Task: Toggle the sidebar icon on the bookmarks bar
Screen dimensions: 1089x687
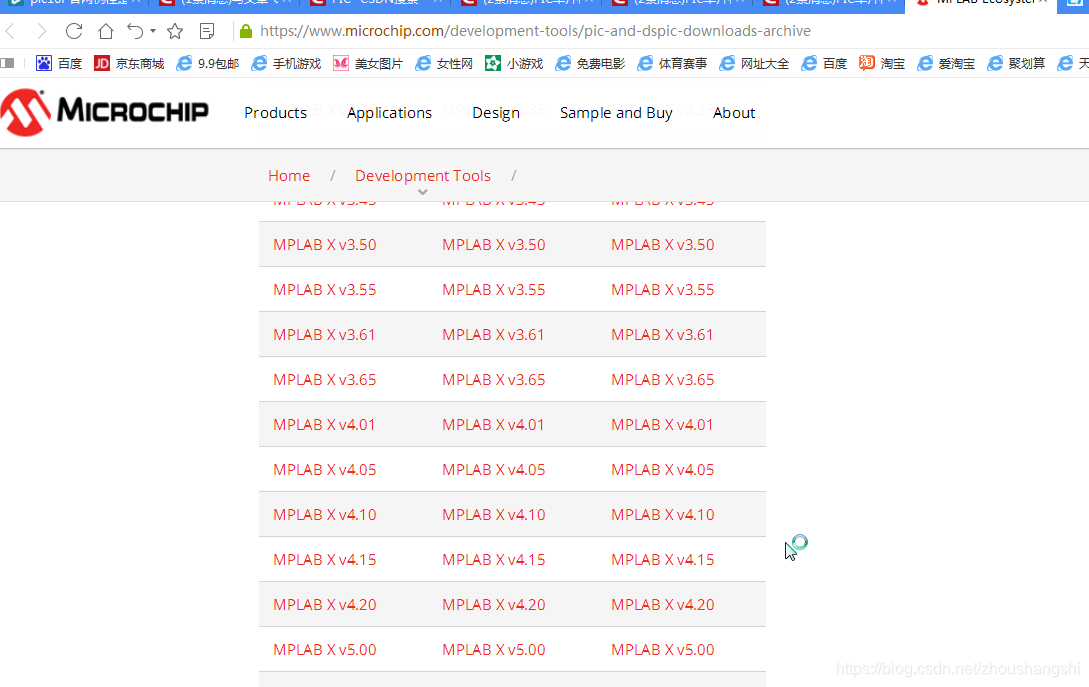Action: tap(8, 63)
